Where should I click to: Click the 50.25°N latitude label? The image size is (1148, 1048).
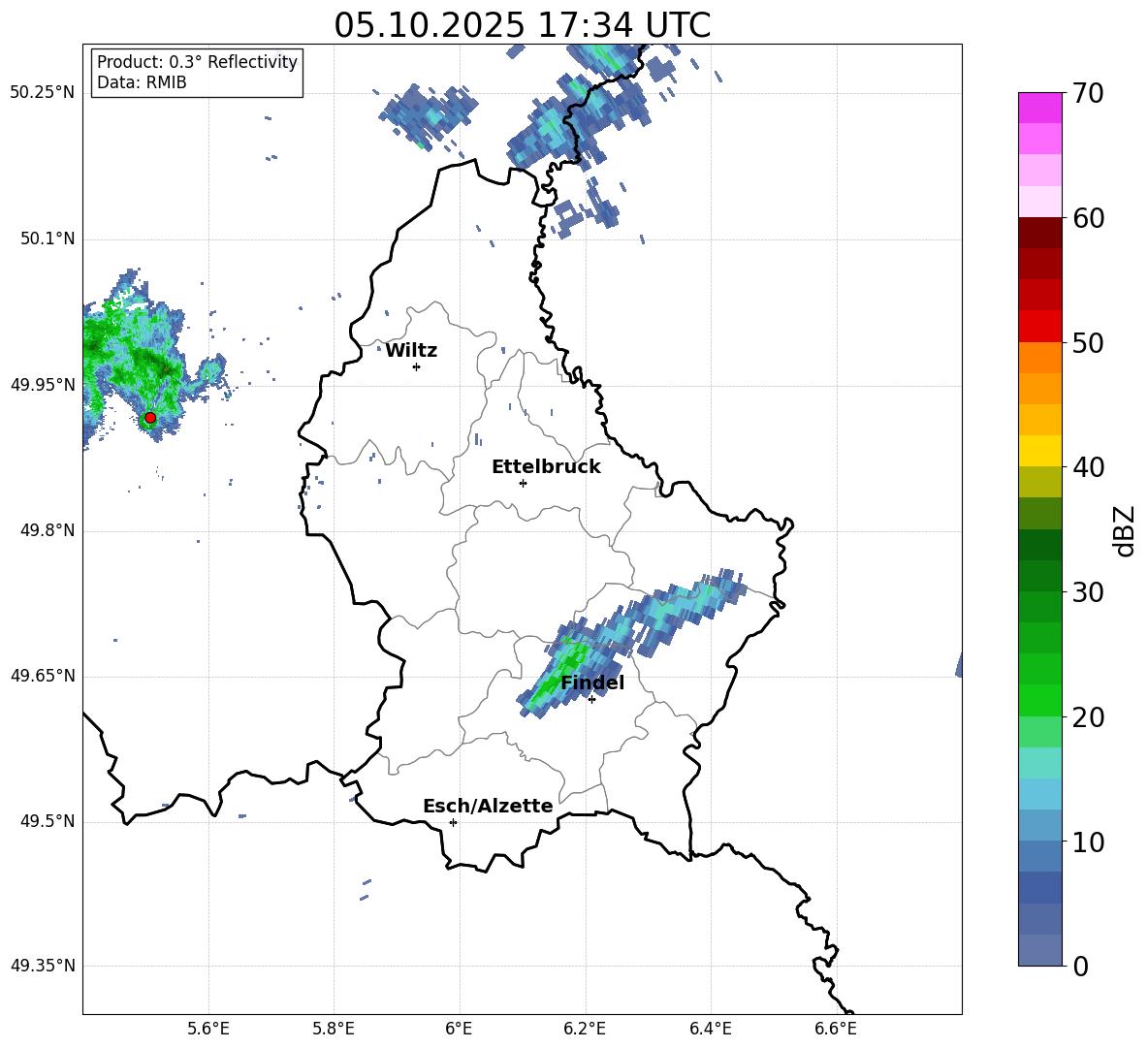(x=42, y=93)
